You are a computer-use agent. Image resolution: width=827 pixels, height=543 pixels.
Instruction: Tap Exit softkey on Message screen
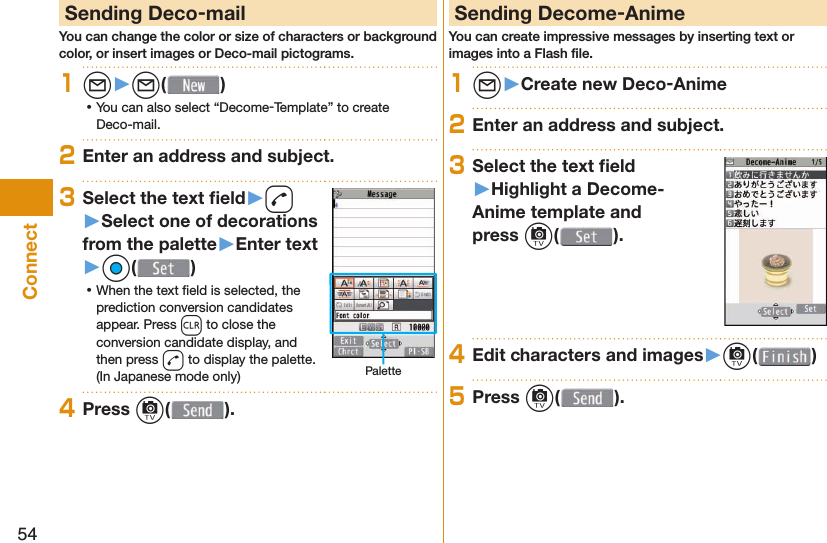coord(348,341)
